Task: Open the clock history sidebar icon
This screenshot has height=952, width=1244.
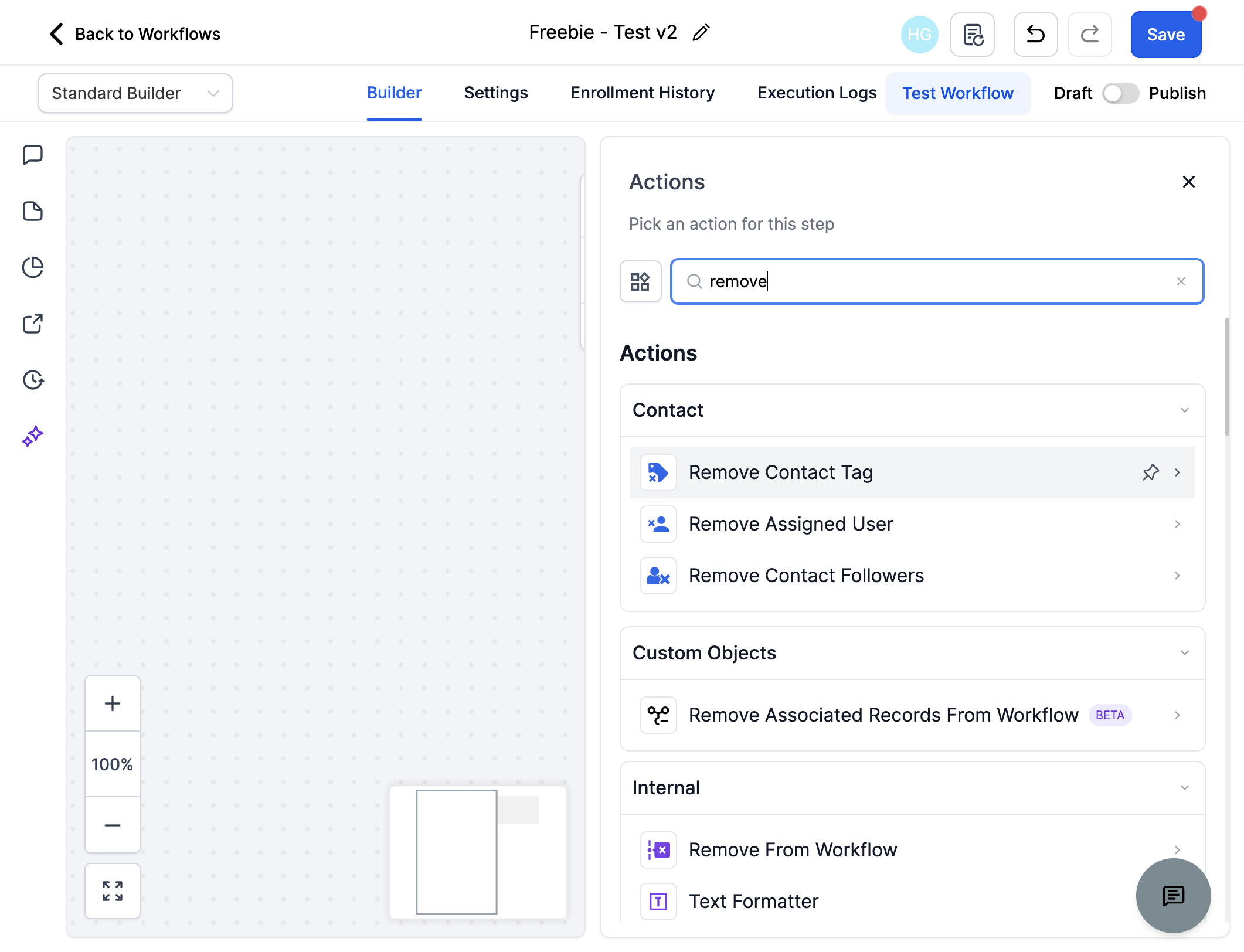Action: coord(33,380)
